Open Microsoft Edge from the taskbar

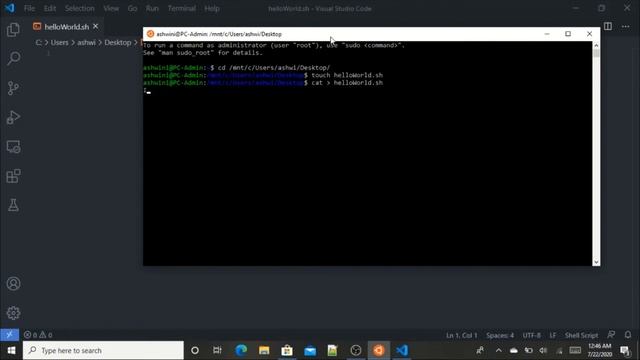pyautogui.click(x=241, y=351)
